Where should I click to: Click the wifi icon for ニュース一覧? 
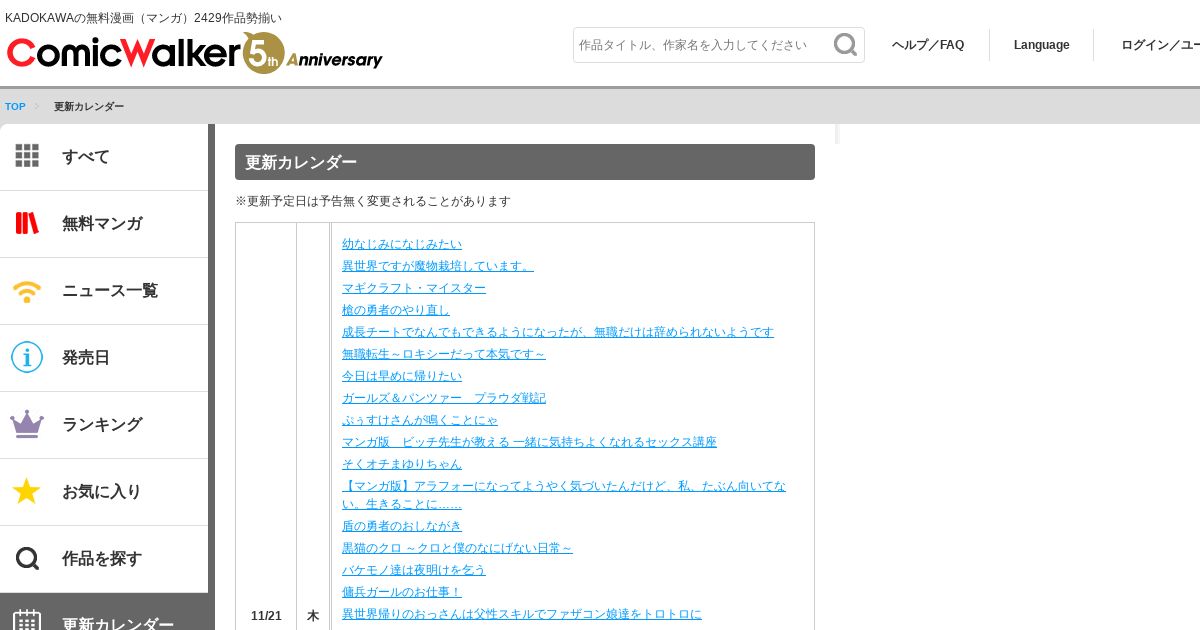tap(27, 291)
